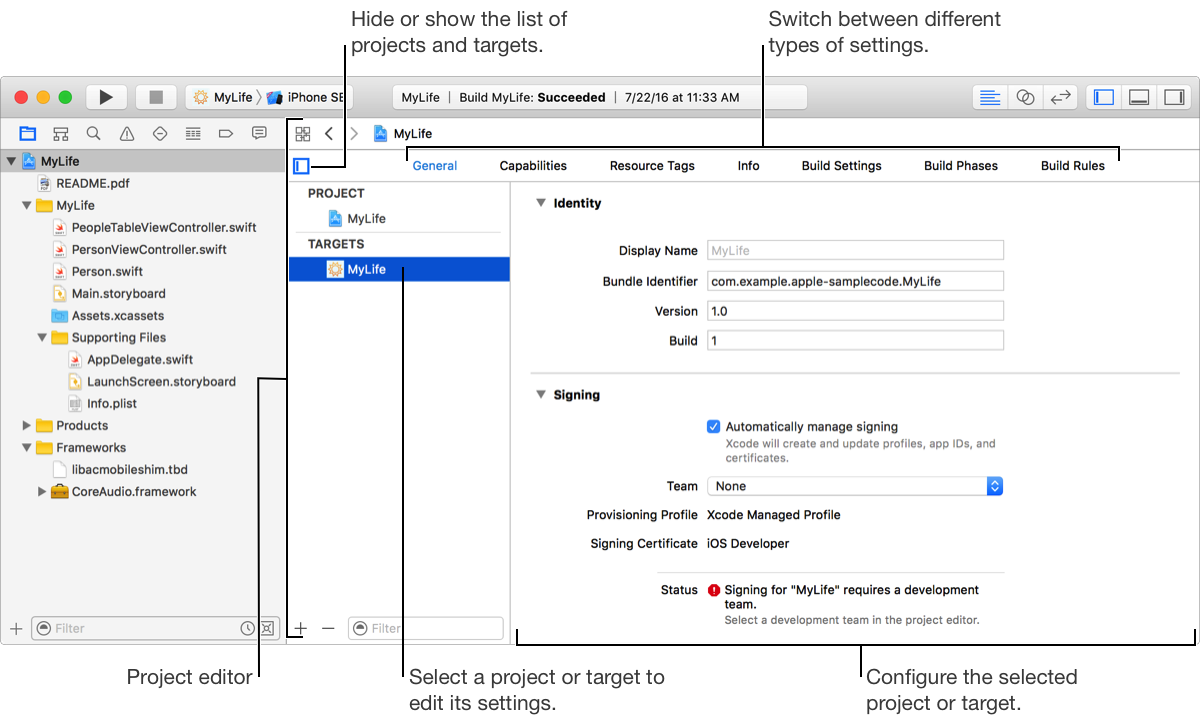Show the standard editor
The width and height of the screenshot is (1200, 721).
pos(990,97)
